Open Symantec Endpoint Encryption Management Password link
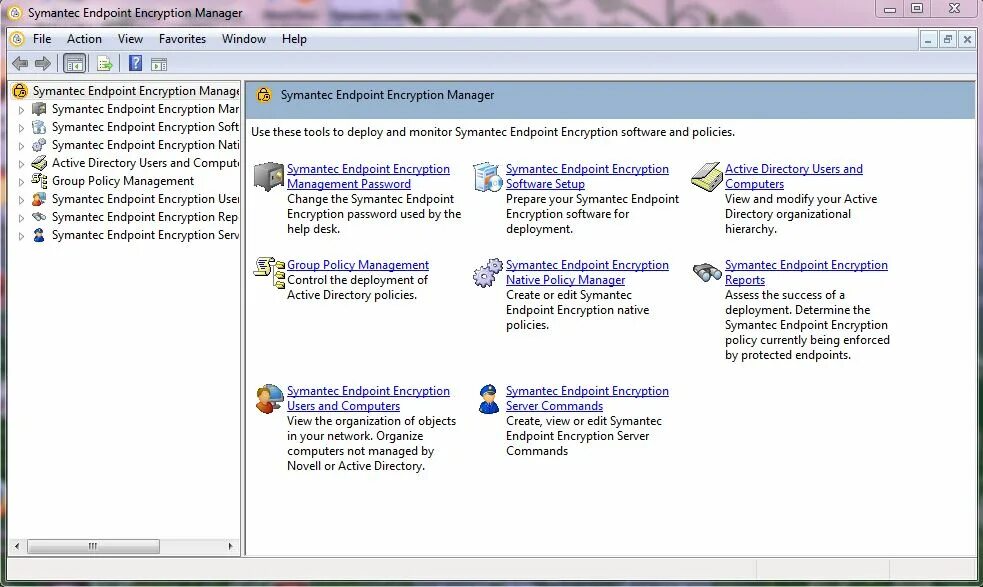This screenshot has width=983, height=587. [x=368, y=176]
